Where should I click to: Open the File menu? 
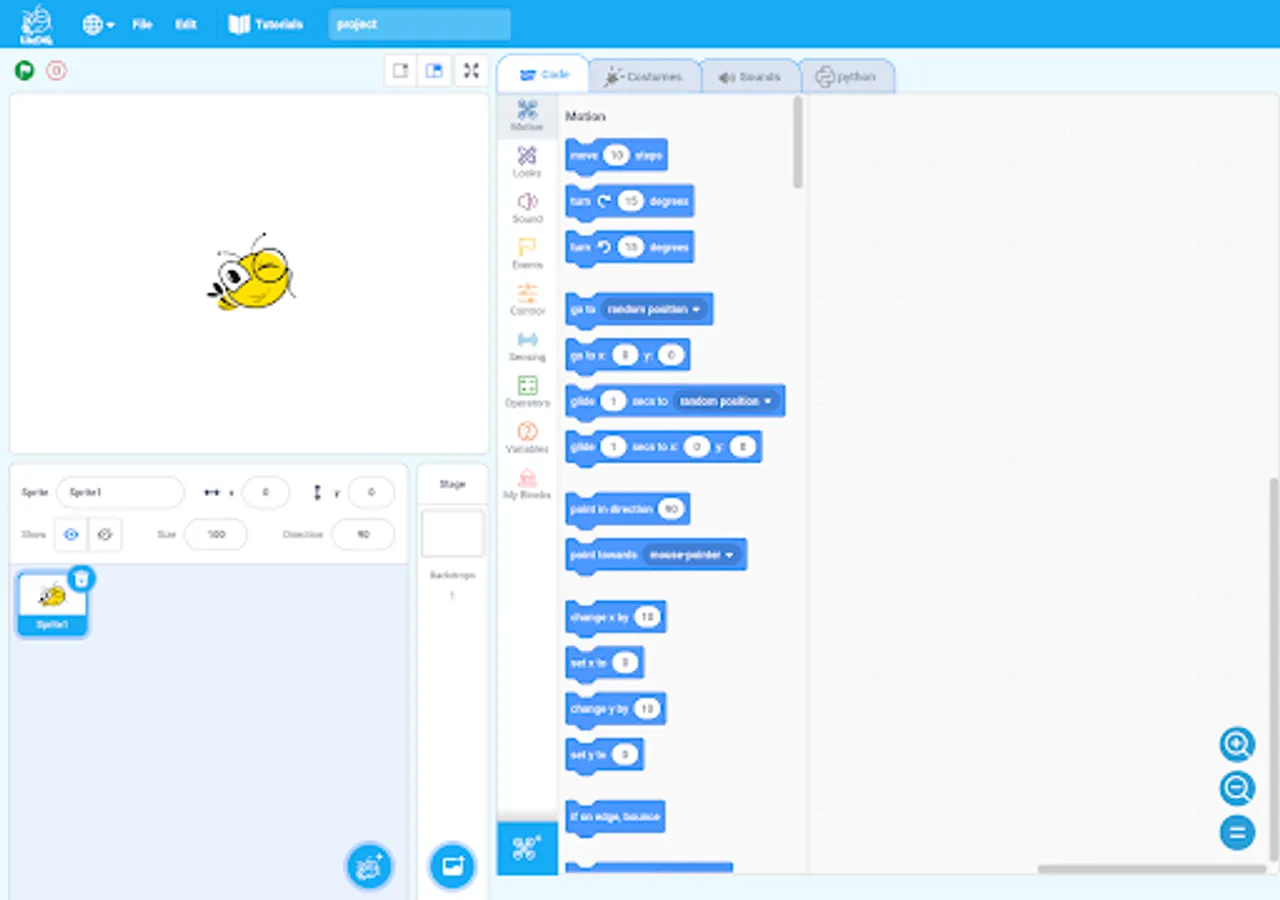pyautogui.click(x=142, y=24)
